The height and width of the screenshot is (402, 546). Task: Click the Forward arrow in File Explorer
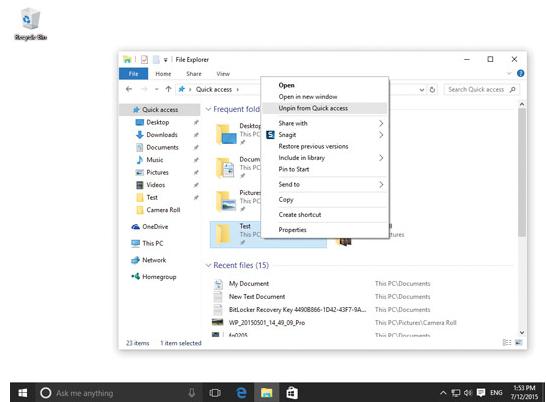tap(144, 89)
